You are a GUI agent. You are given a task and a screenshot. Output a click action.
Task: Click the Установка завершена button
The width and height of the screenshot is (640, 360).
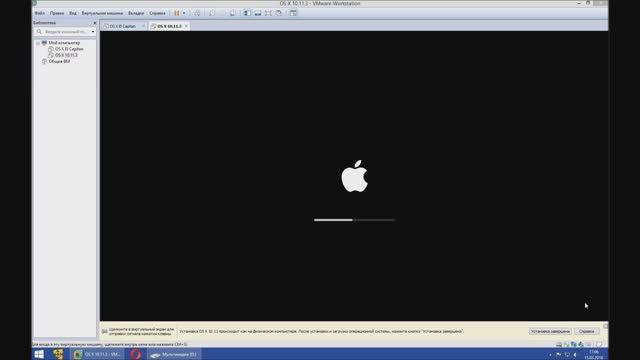[x=550, y=331]
